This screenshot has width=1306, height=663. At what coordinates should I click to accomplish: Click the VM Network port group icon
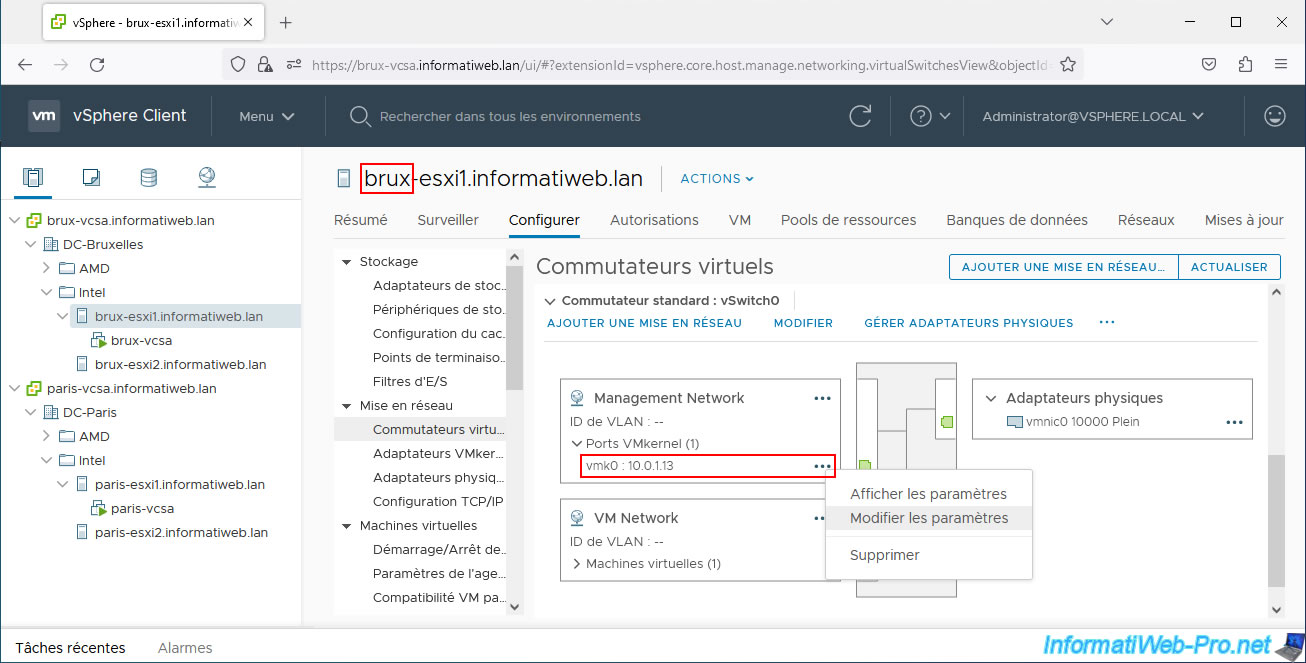point(577,518)
